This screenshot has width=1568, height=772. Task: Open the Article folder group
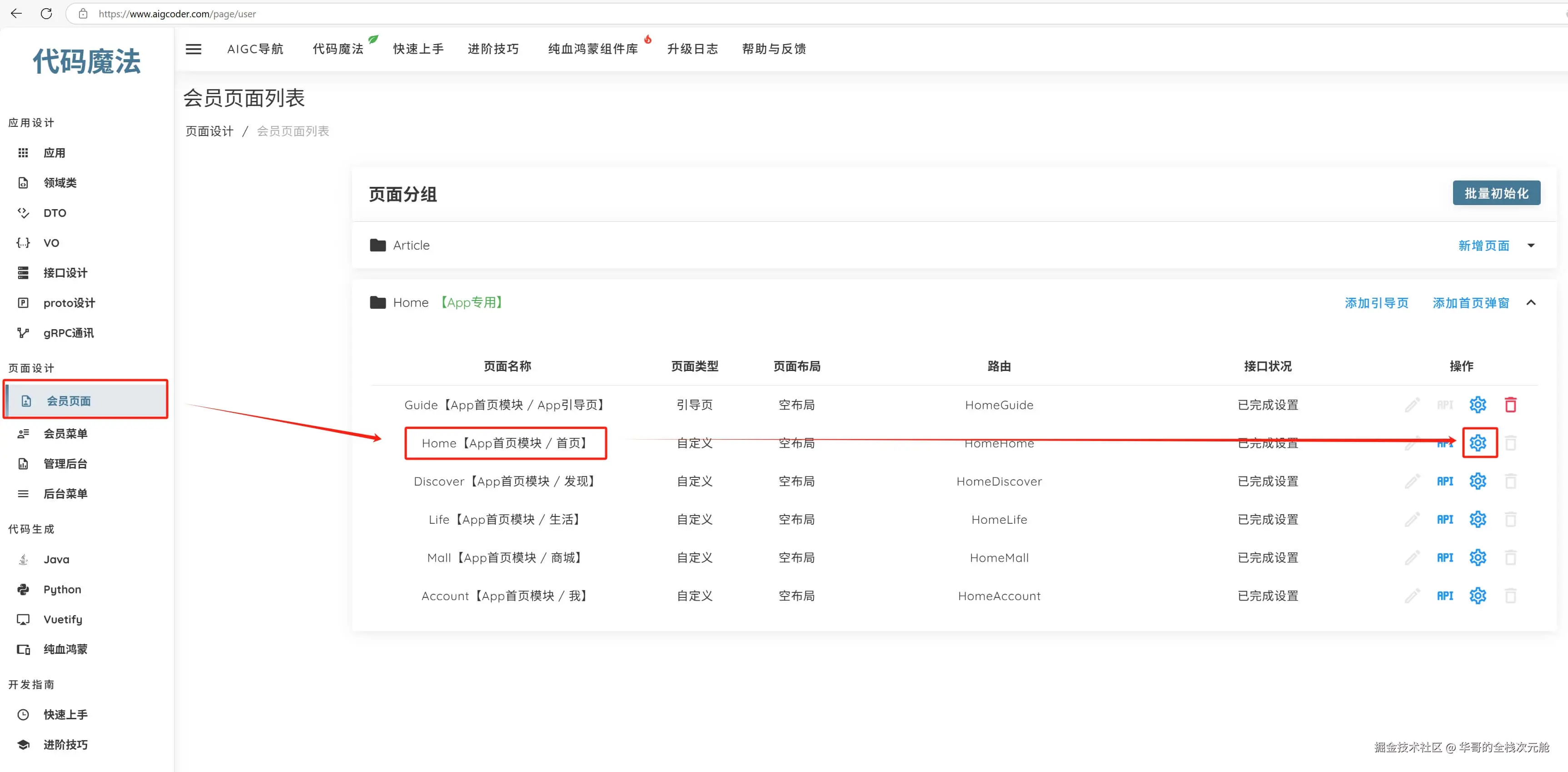click(411, 246)
